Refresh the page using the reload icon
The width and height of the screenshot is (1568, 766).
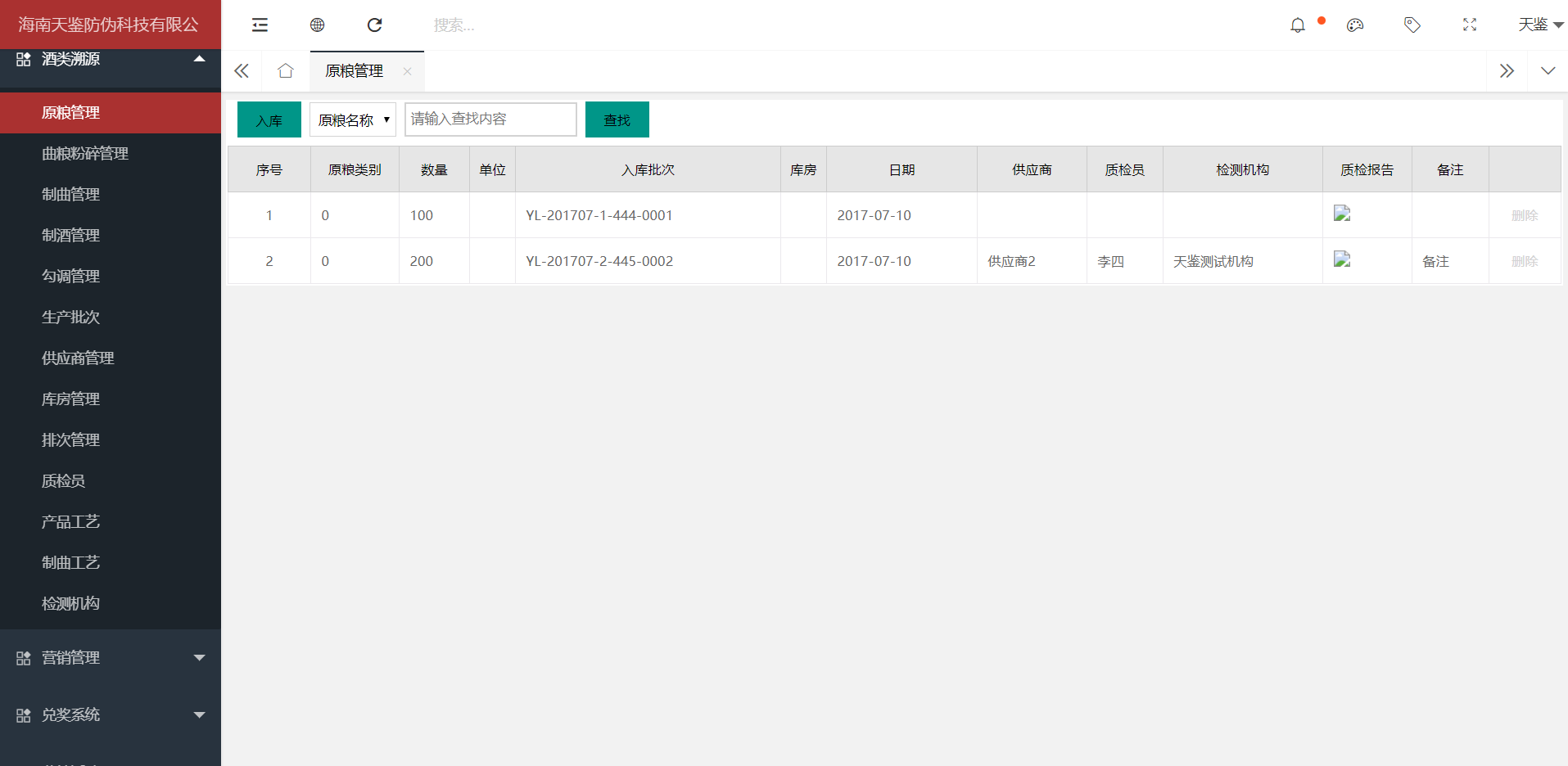[374, 25]
